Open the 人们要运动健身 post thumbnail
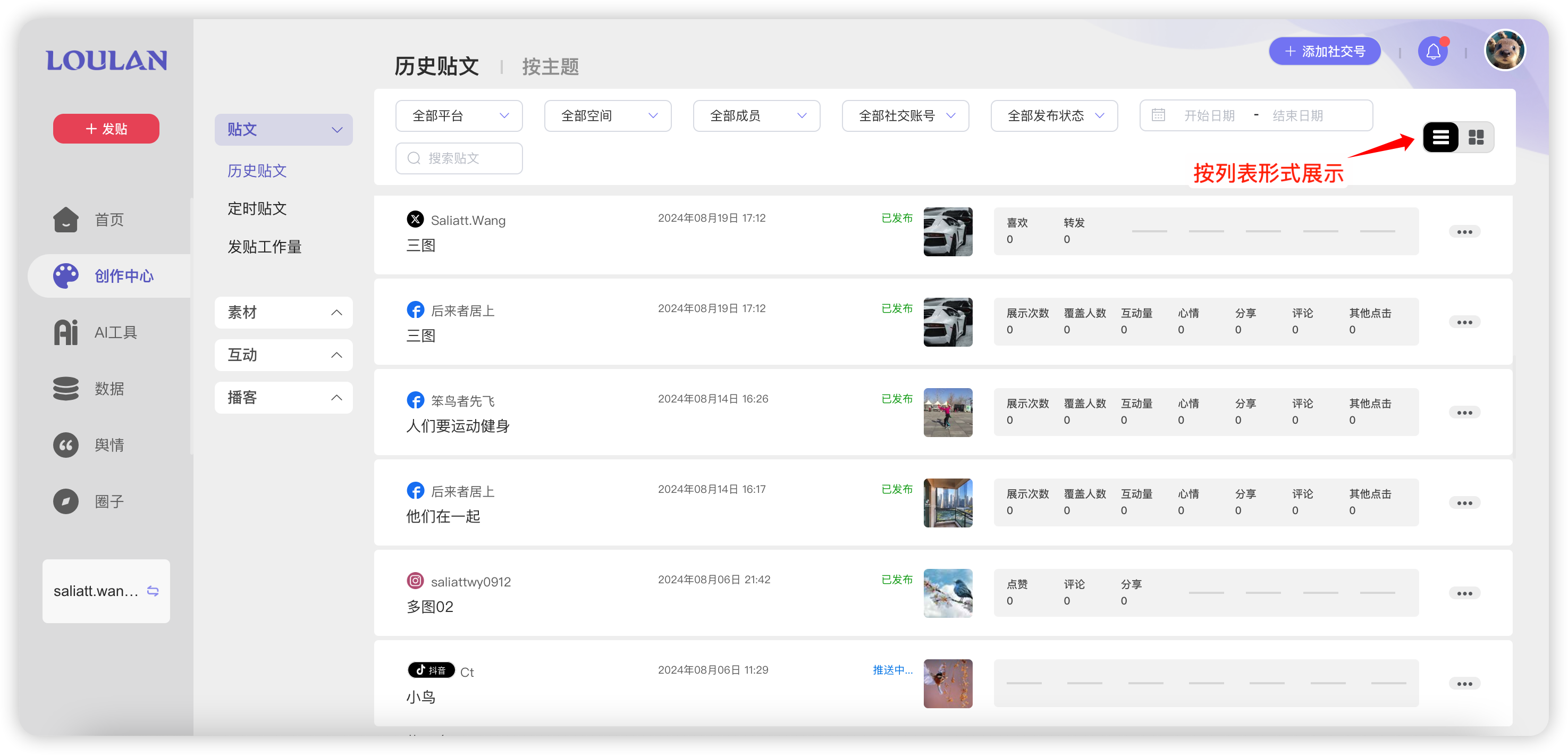The width and height of the screenshot is (1568, 755). [948, 413]
